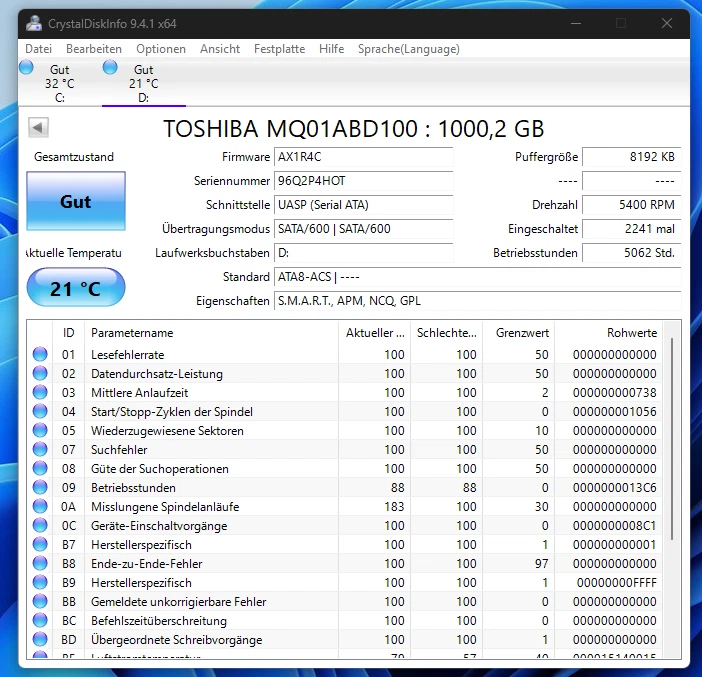This screenshot has width=702, height=677.
Task: Open the Datei menu
Action: pyautogui.click(x=39, y=49)
